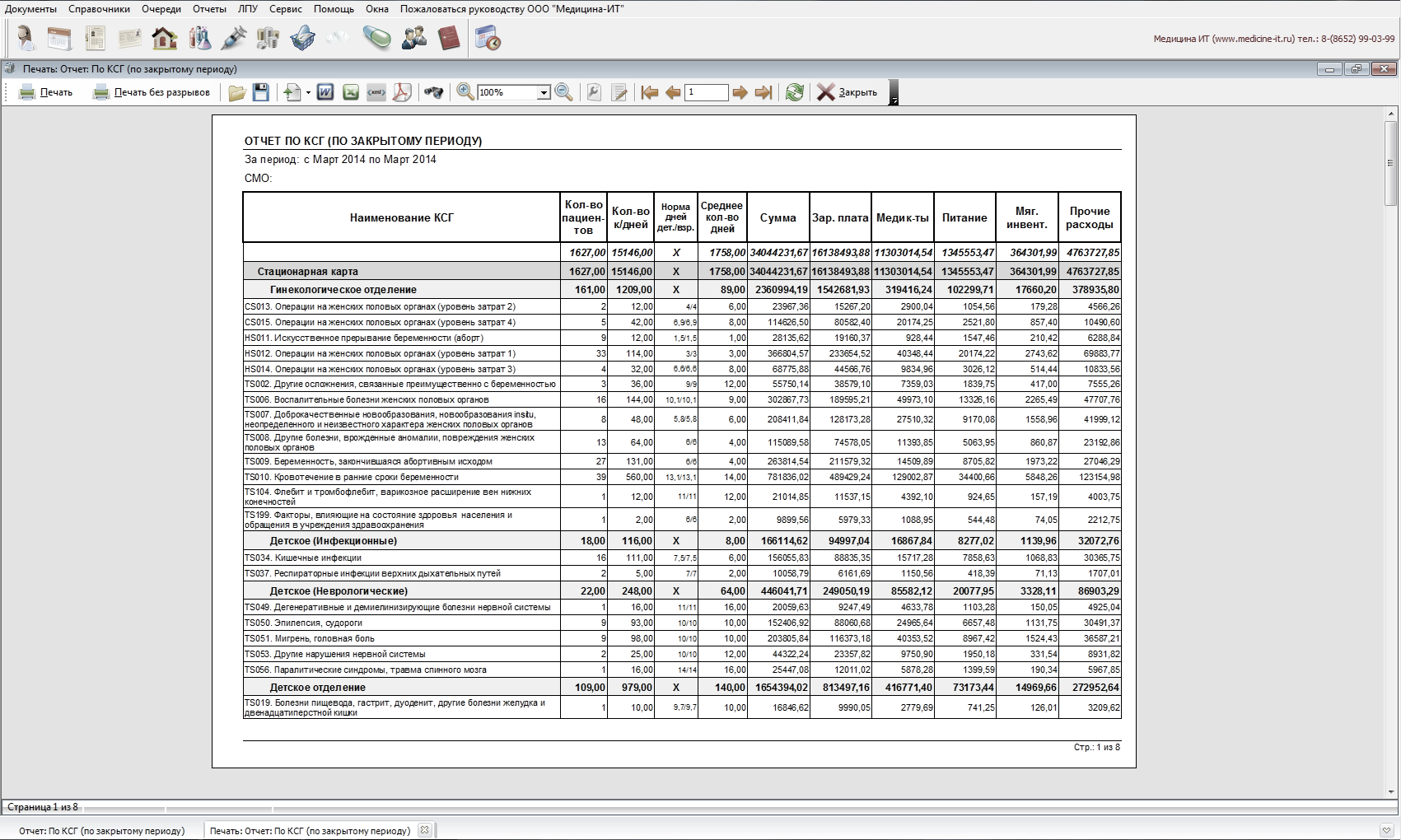The image size is (1401, 840).
Task: Open the two businessmen users icon
Action: [x=414, y=38]
